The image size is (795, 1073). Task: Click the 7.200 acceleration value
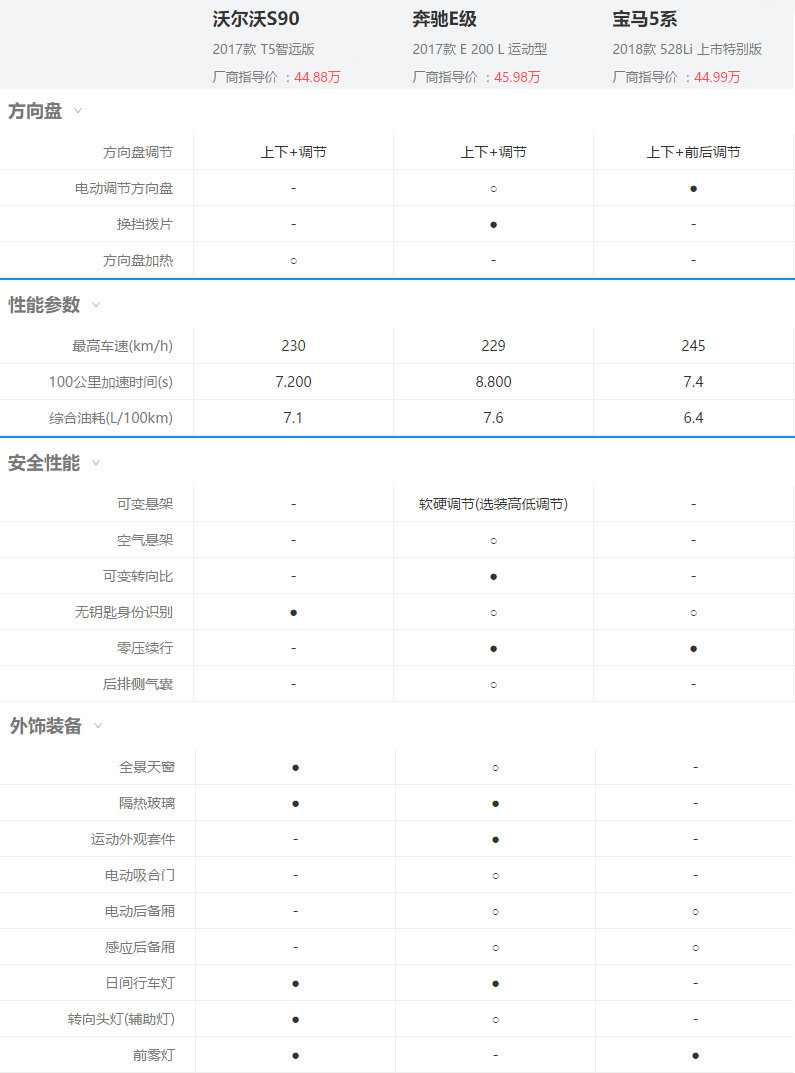pyautogui.click(x=294, y=382)
